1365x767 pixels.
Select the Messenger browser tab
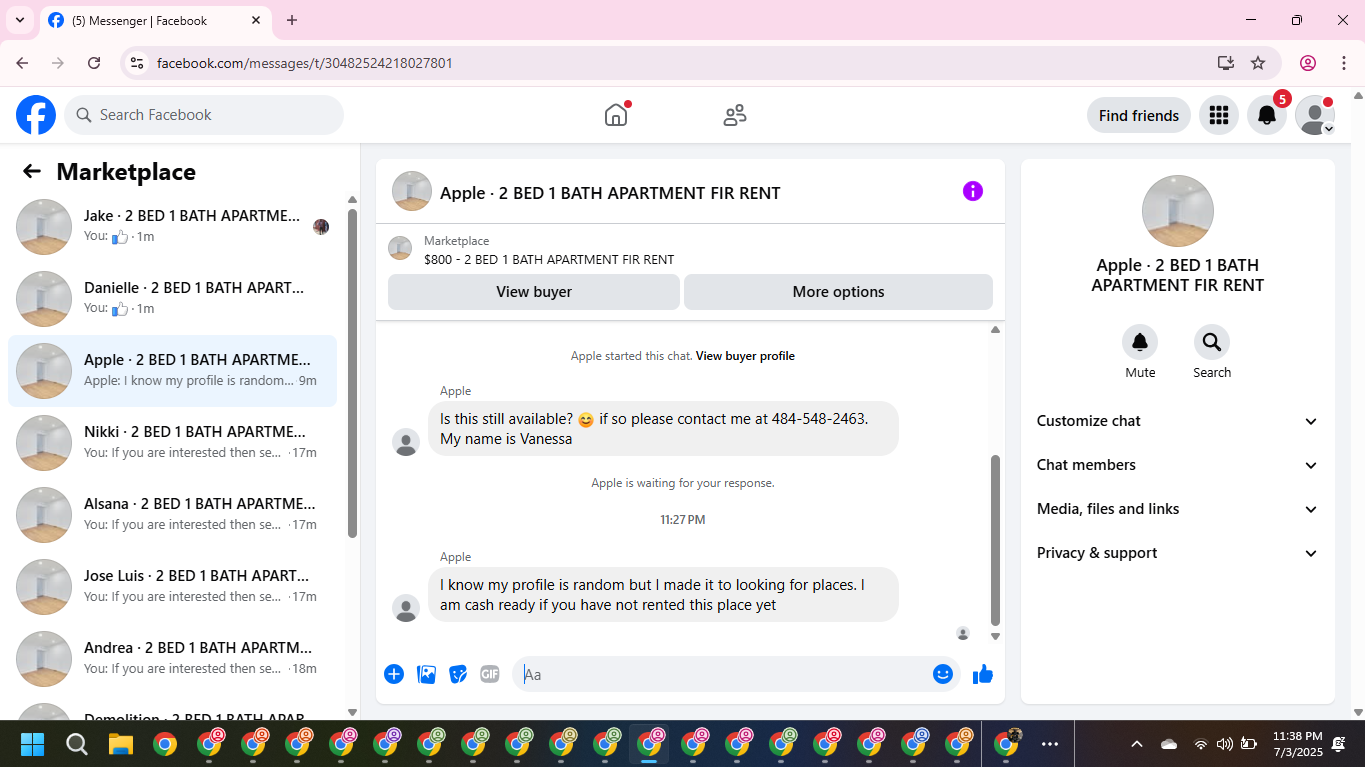[155, 20]
